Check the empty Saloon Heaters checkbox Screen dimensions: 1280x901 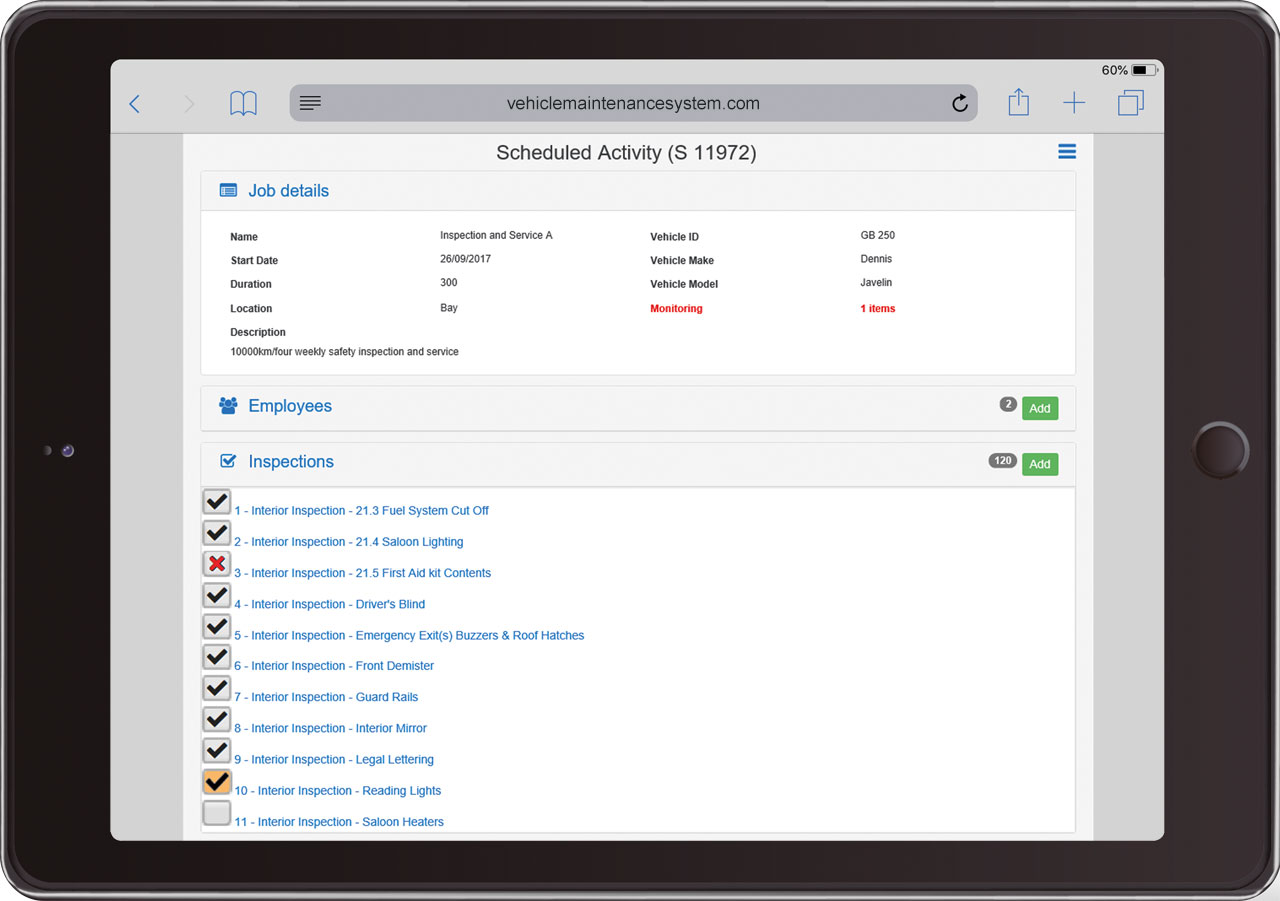217,812
